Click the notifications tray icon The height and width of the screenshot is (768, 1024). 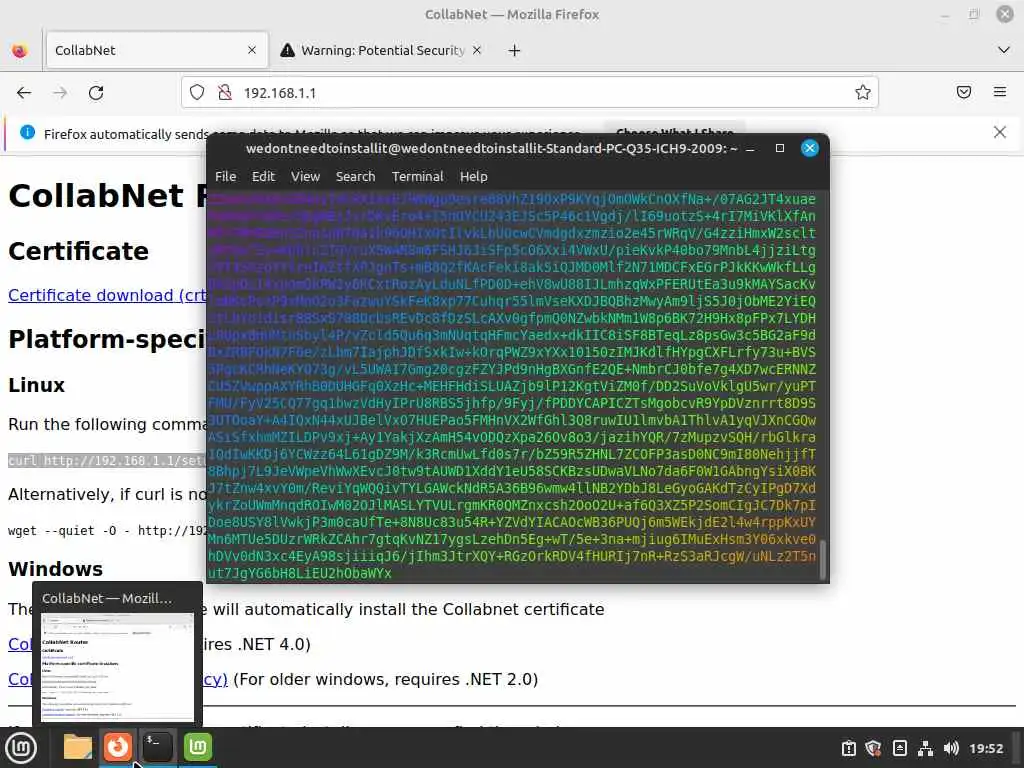click(x=899, y=748)
